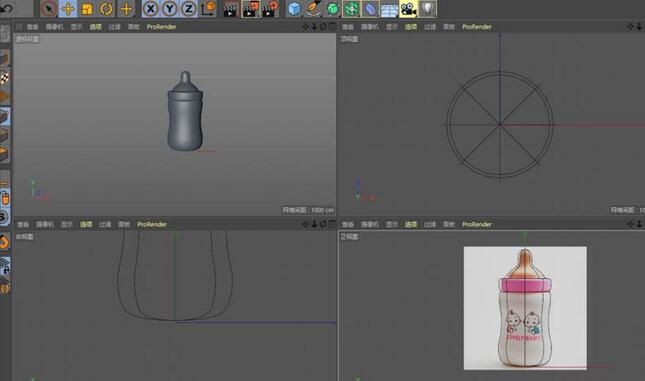Open 选项 menu in perspective viewport

point(95,27)
